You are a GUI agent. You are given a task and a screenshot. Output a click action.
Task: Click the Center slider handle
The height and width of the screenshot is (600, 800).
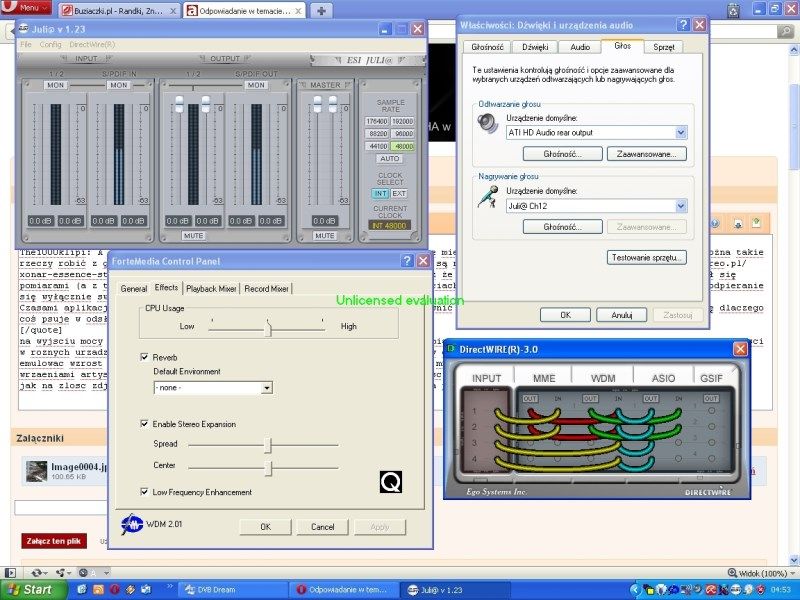pyautogui.click(x=268, y=467)
